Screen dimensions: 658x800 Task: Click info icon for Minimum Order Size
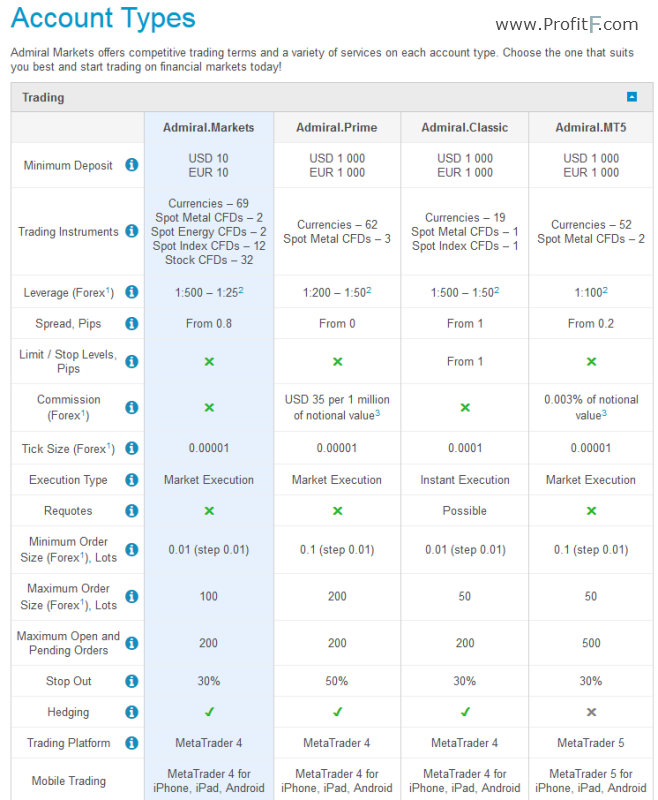[132, 549]
